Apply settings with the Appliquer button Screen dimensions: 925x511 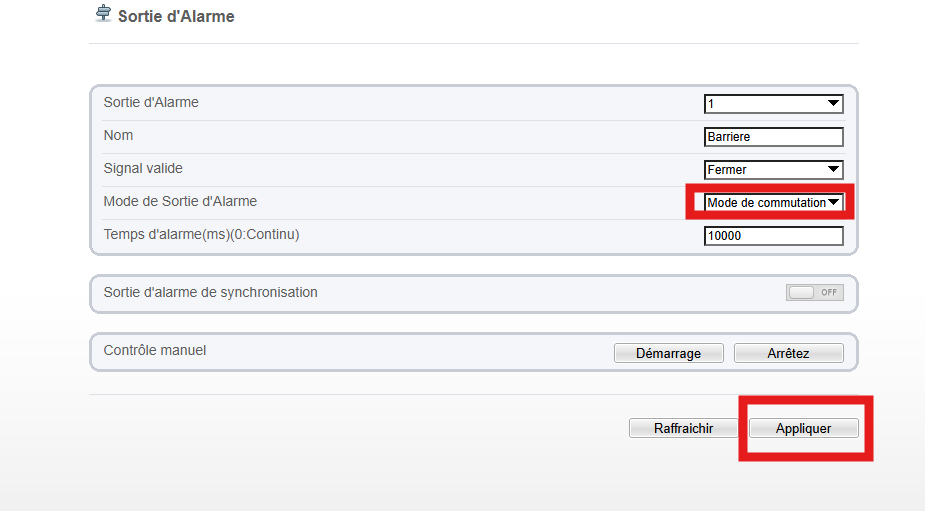[x=803, y=428]
